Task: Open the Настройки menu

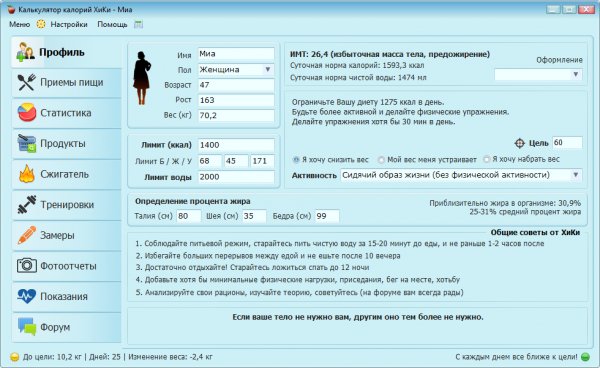Action: click(x=69, y=24)
